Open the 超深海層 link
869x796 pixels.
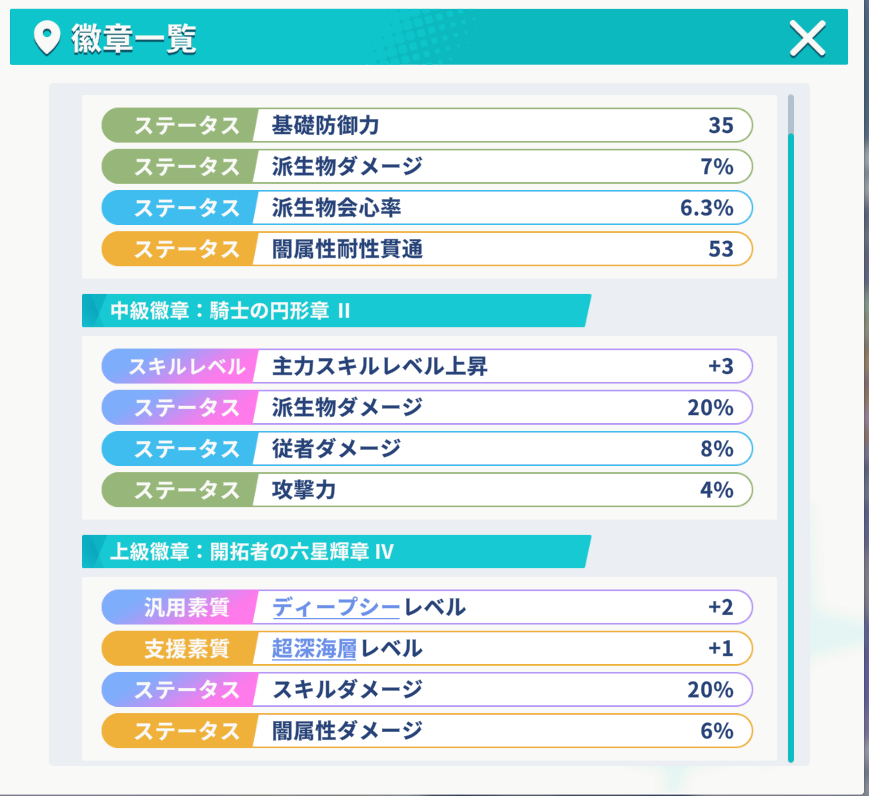click(314, 648)
